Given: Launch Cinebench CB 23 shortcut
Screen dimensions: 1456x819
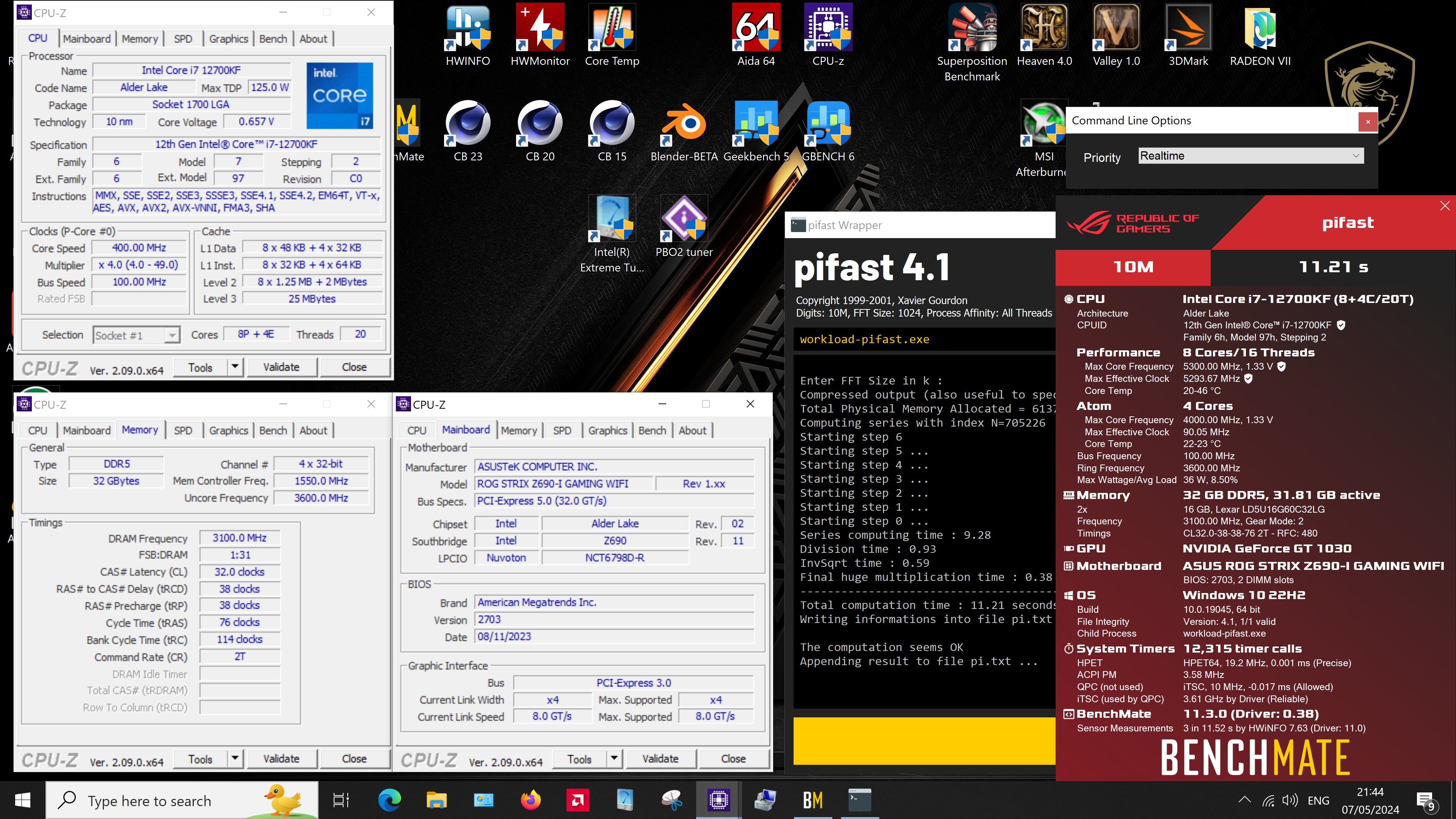Looking at the screenshot, I should (468, 131).
